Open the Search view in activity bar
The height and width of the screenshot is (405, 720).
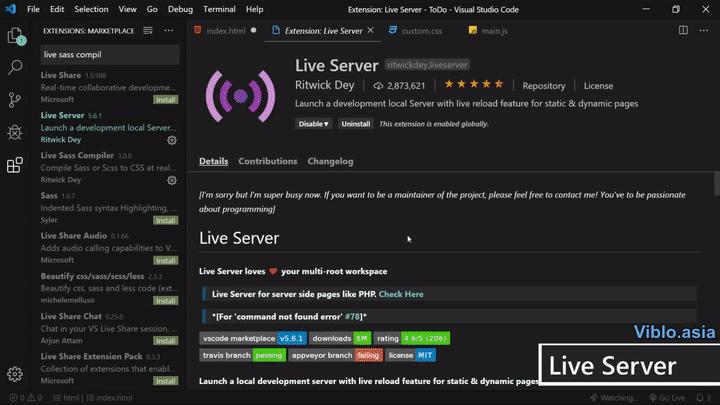point(15,68)
